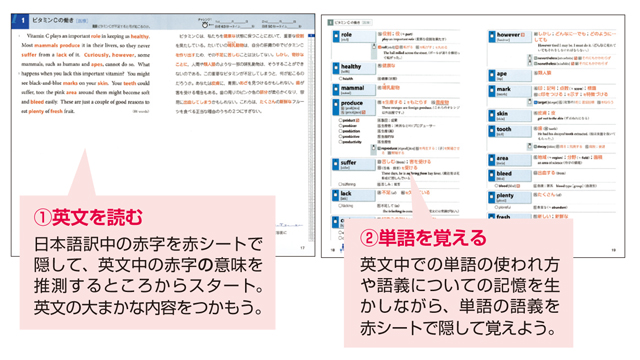Click the 'bleed' vocabulary entry
Image resolution: width=640 pixels, height=360 pixels.
point(510,175)
